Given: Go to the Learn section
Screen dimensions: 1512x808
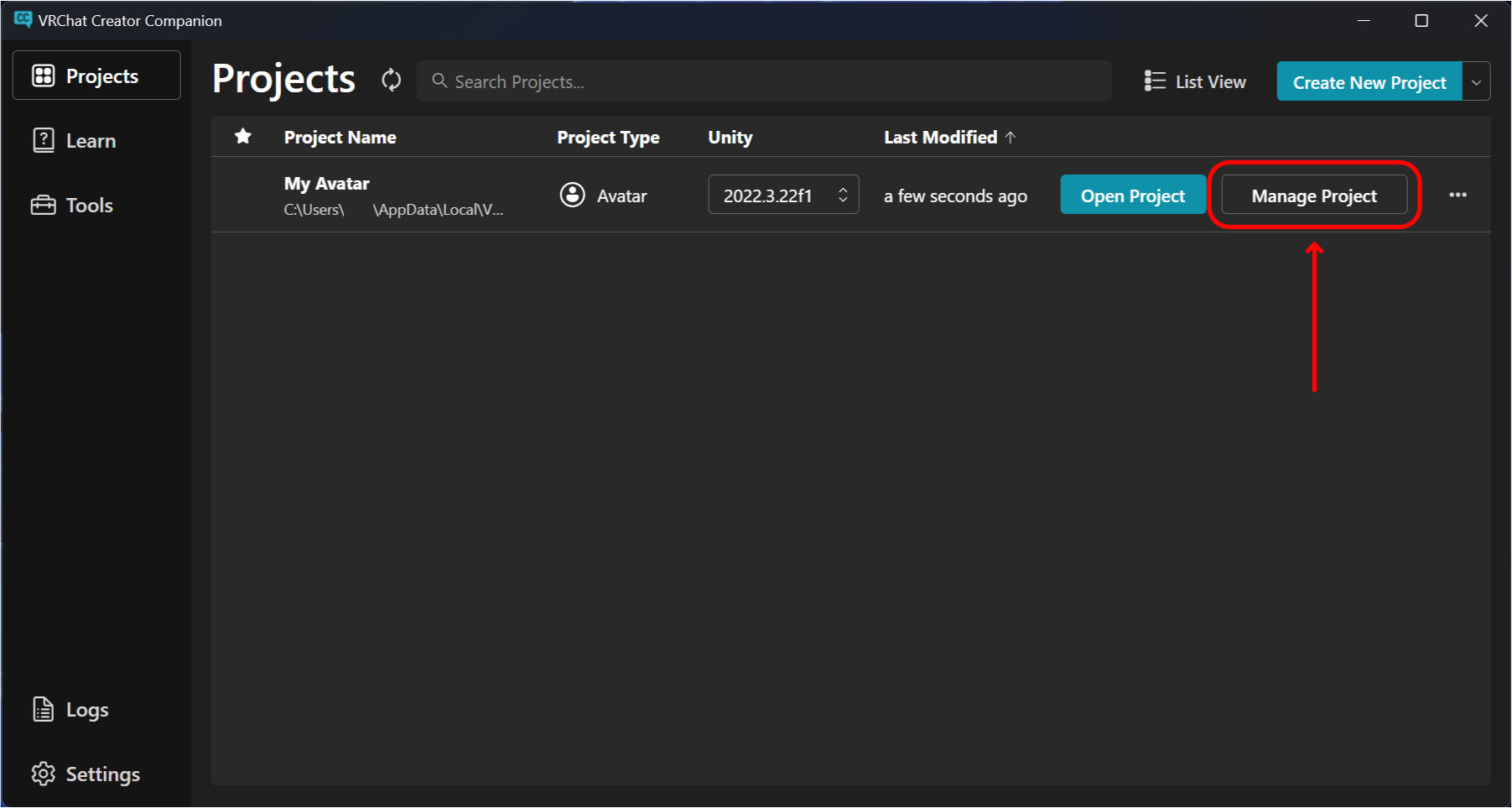Looking at the screenshot, I should click(74, 141).
